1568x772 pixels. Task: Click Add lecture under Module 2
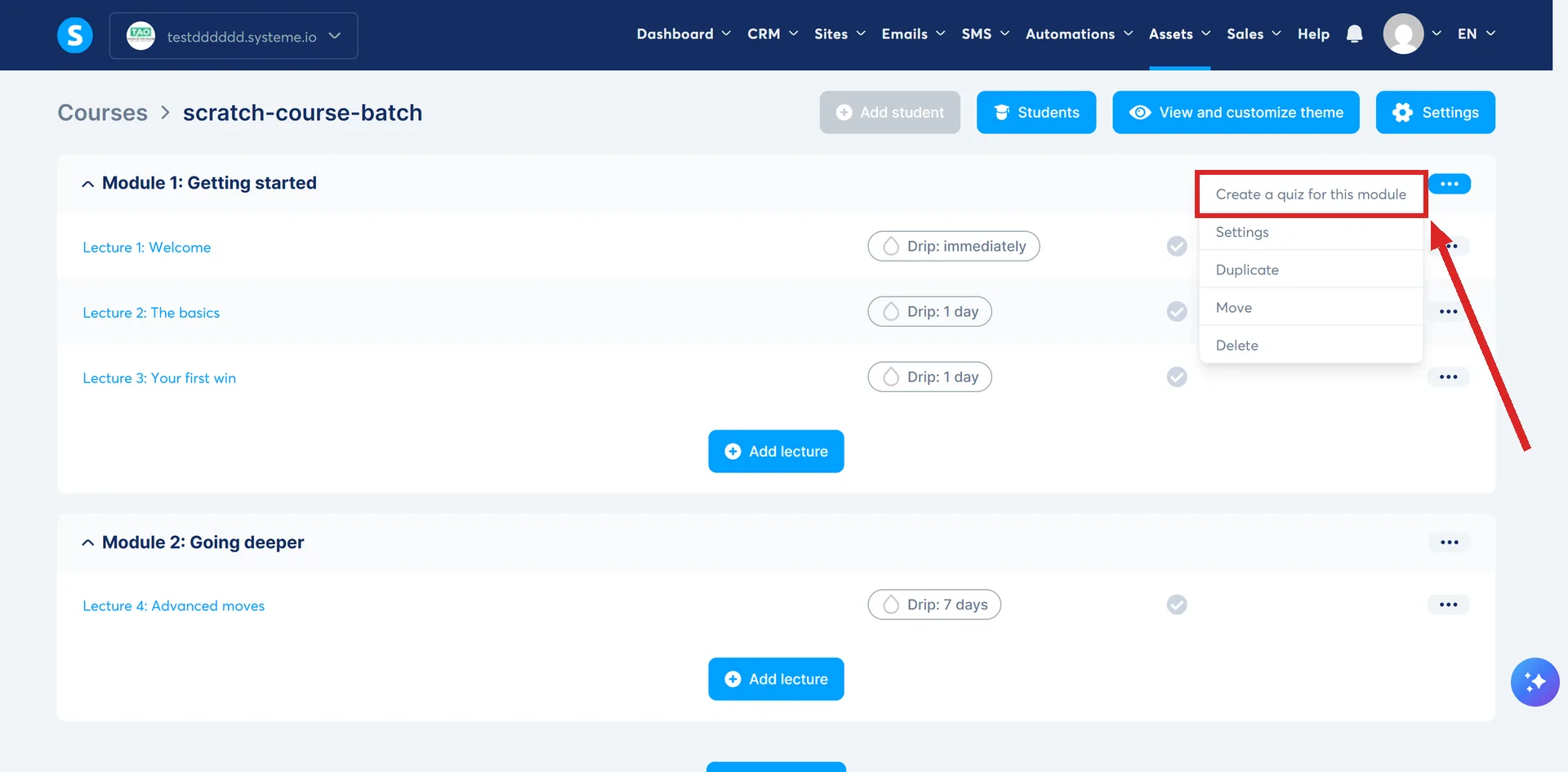pos(776,679)
